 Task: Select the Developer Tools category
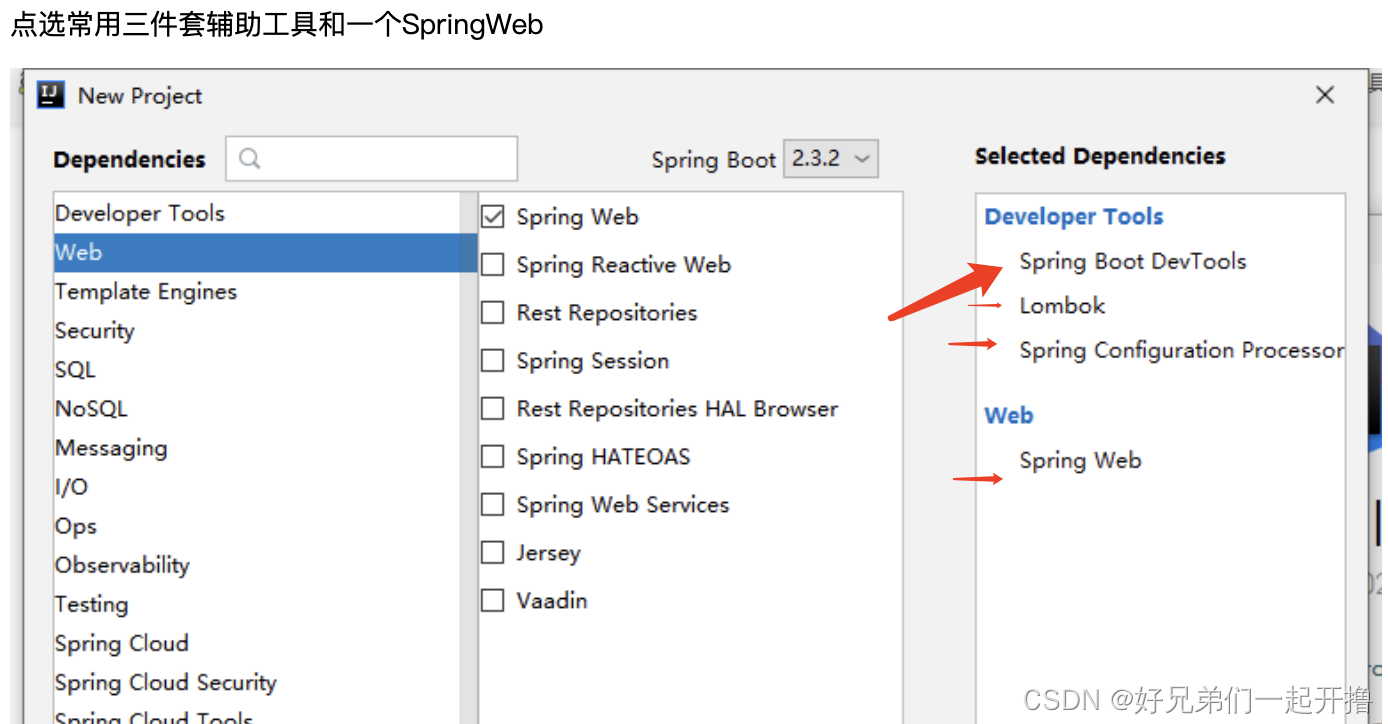click(x=257, y=213)
